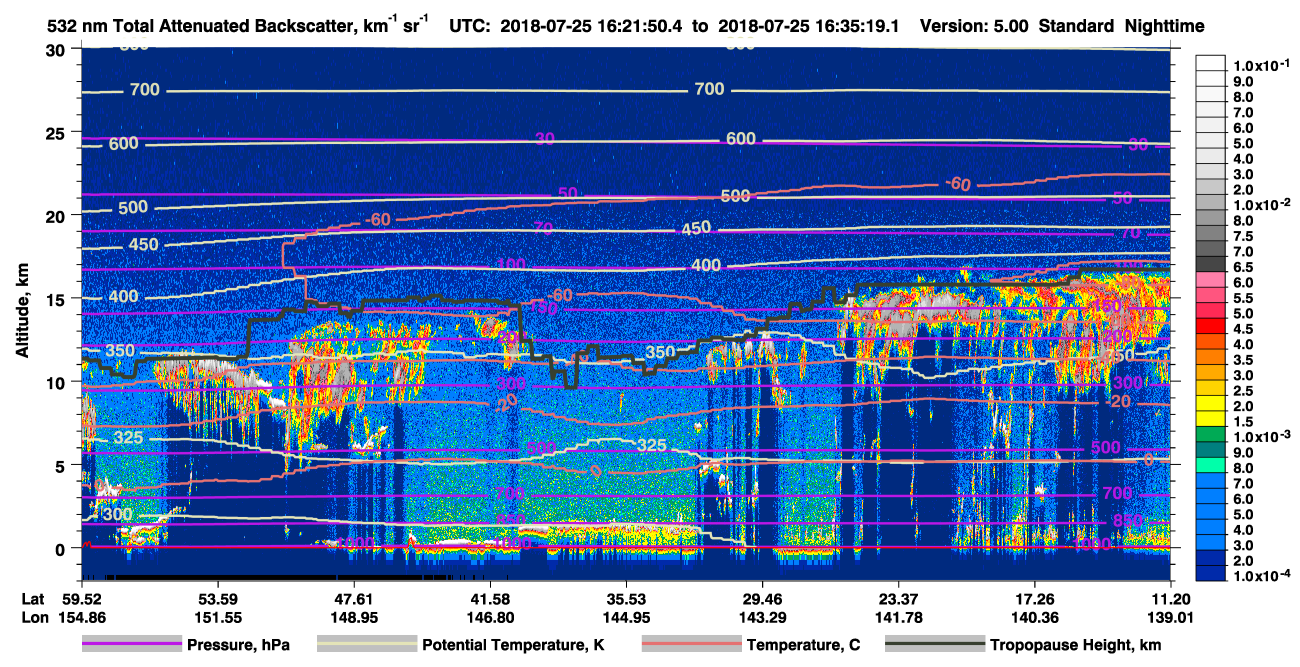Image resolution: width=1300 pixels, height=667 pixels.
Task: Click latitude value 29.46
Action: (763, 598)
